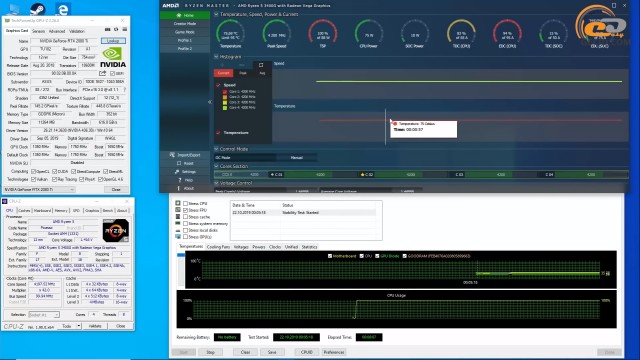This screenshot has width=640, height=360.
Task: Switch to Sensors tab in GPU-Z
Action: (39, 31)
